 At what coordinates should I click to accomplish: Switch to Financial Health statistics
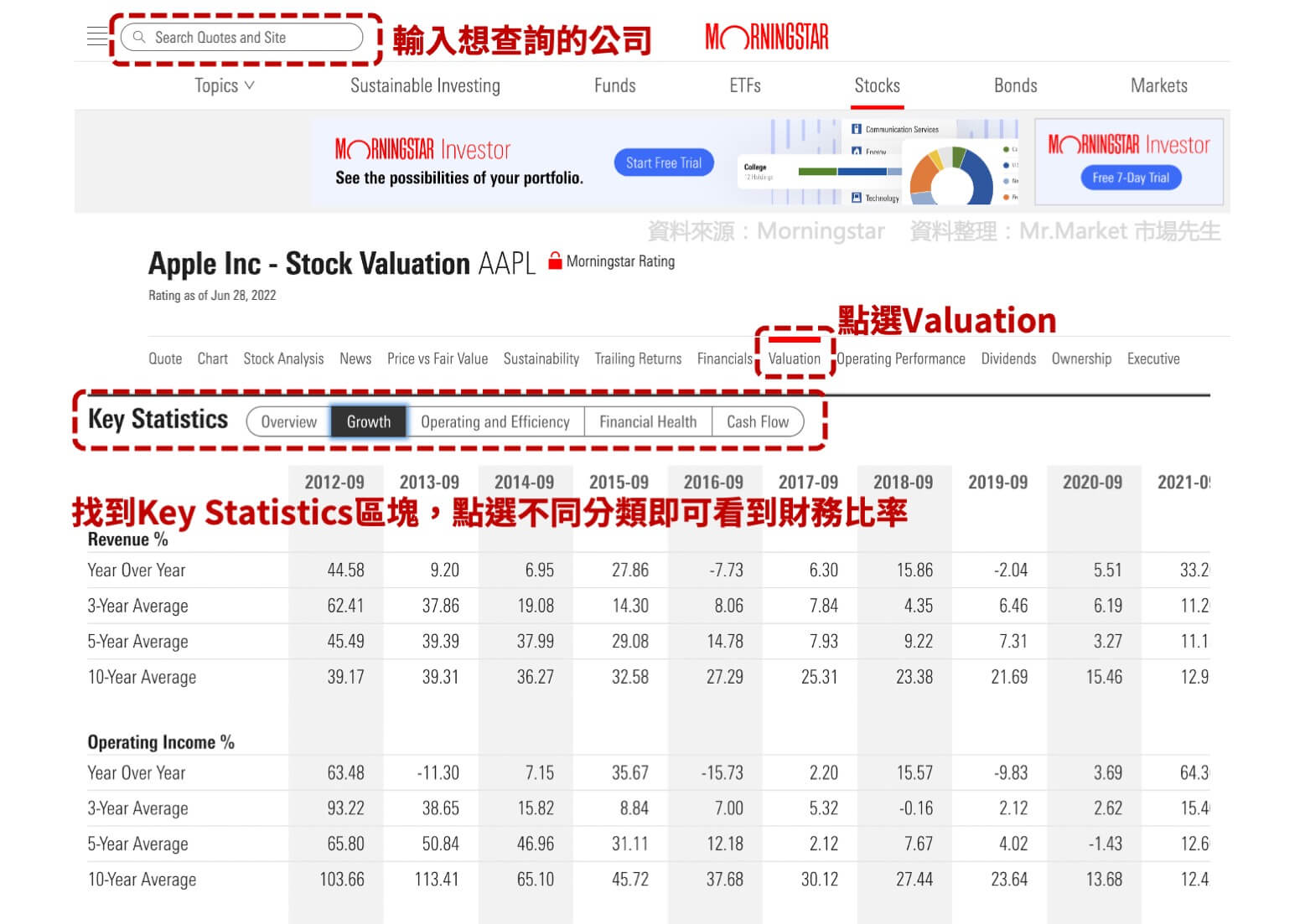(x=648, y=421)
